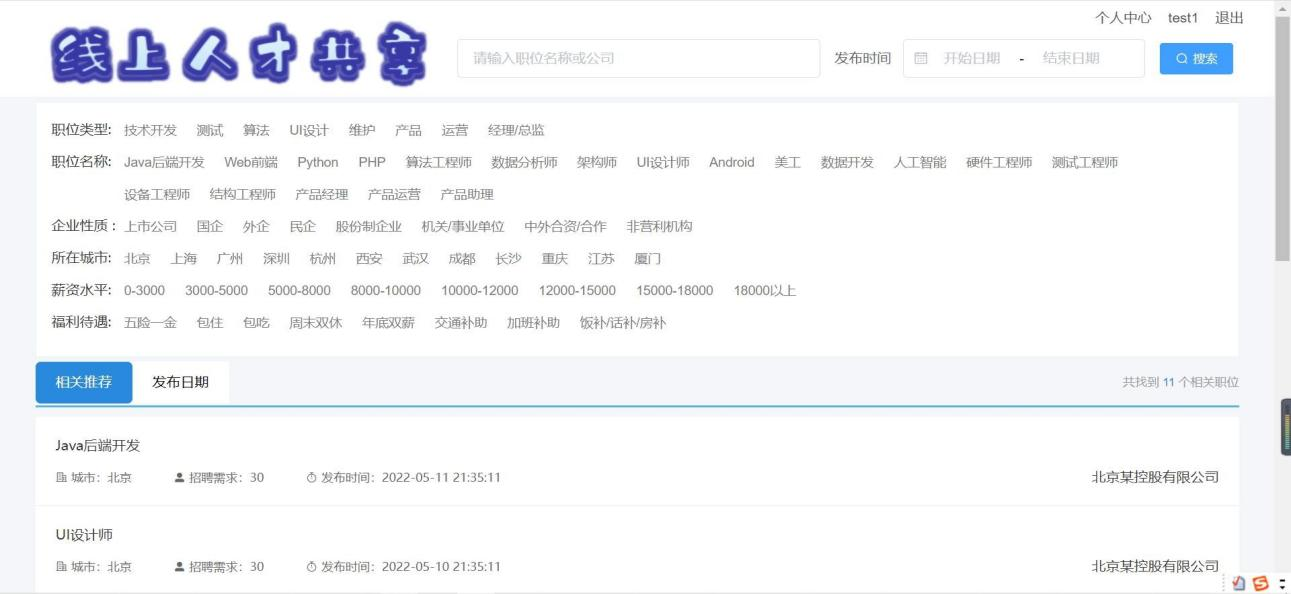Filter company type by 非营利机构
1291x594 pixels.
coord(660,227)
